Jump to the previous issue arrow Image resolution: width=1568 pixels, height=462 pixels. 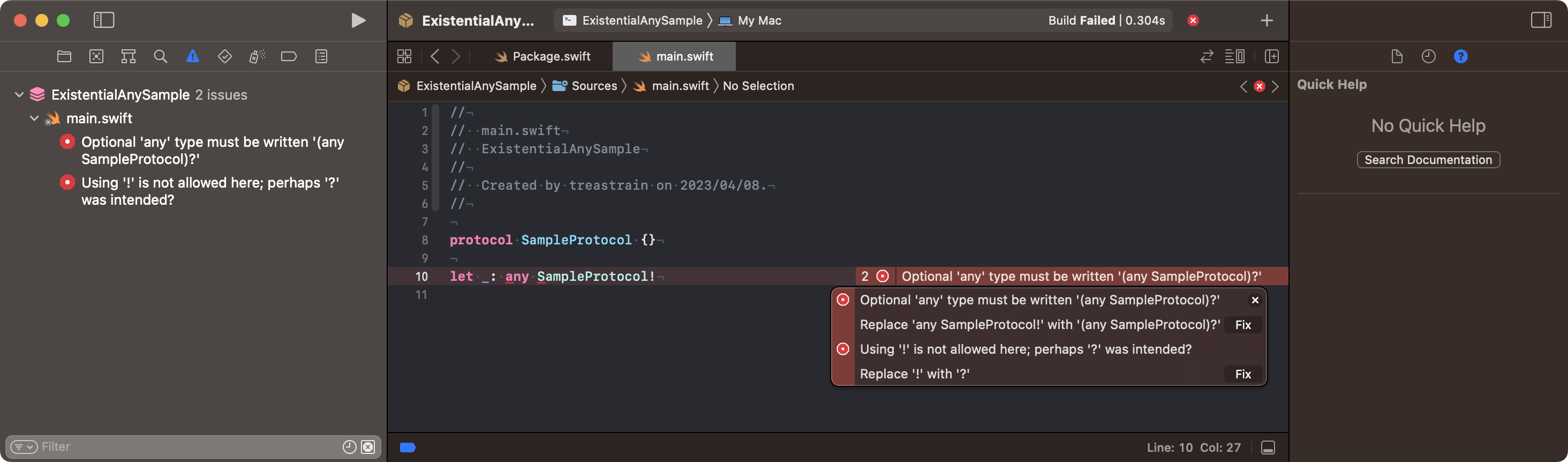coord(1243,86)
